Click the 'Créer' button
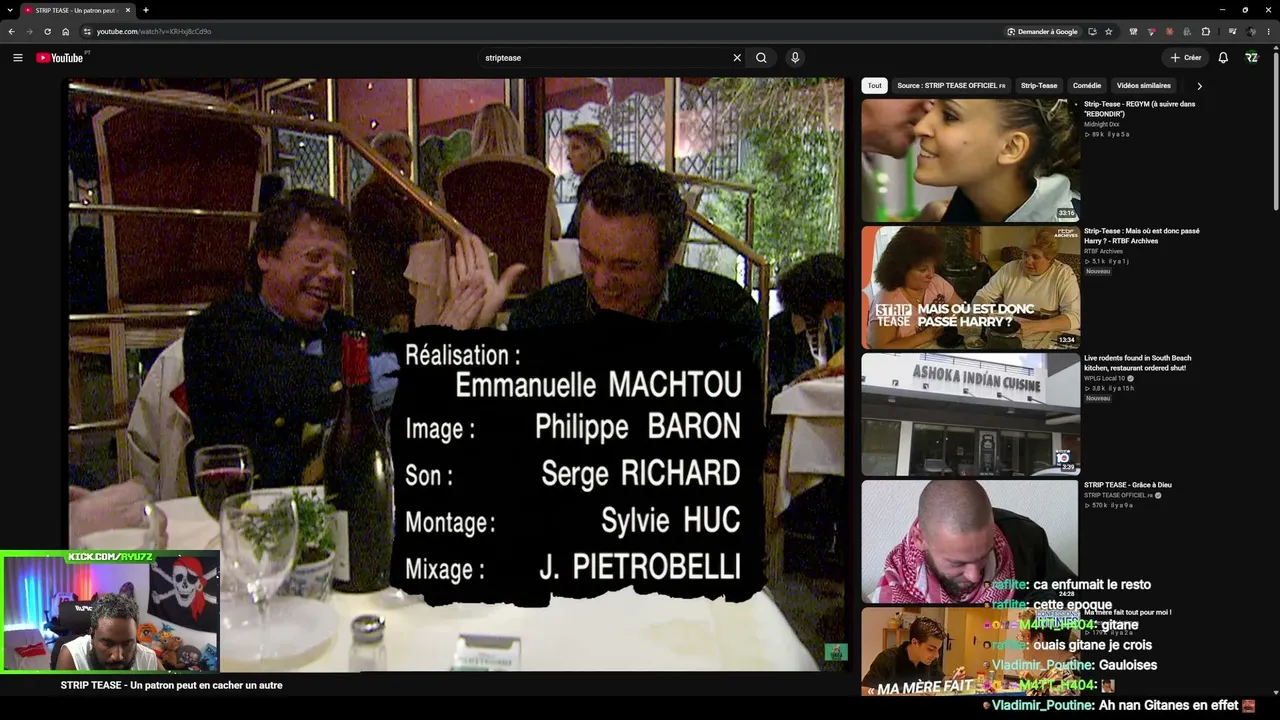The image size is (1280, 720). (x=1185, y=58)
